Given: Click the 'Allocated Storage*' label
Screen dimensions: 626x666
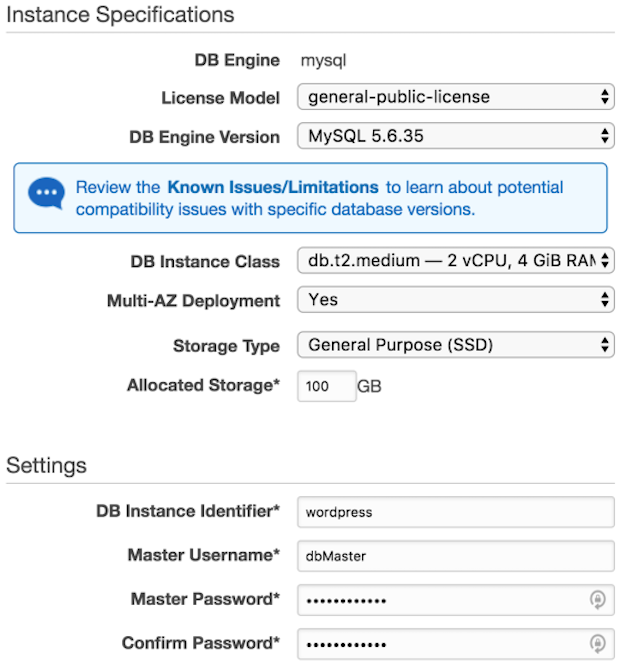Looking at the screenshot, I should coord(203,385).
